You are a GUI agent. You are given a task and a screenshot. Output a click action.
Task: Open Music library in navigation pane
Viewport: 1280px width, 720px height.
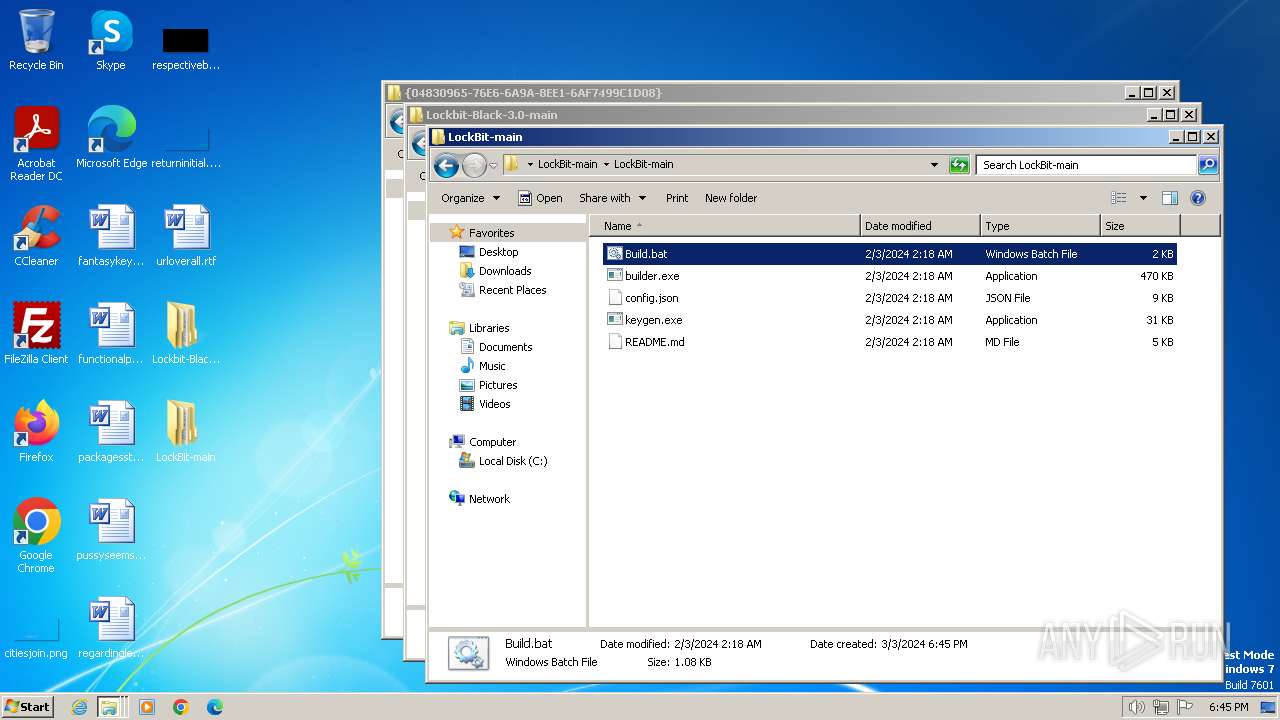click(x=492, y=366)
